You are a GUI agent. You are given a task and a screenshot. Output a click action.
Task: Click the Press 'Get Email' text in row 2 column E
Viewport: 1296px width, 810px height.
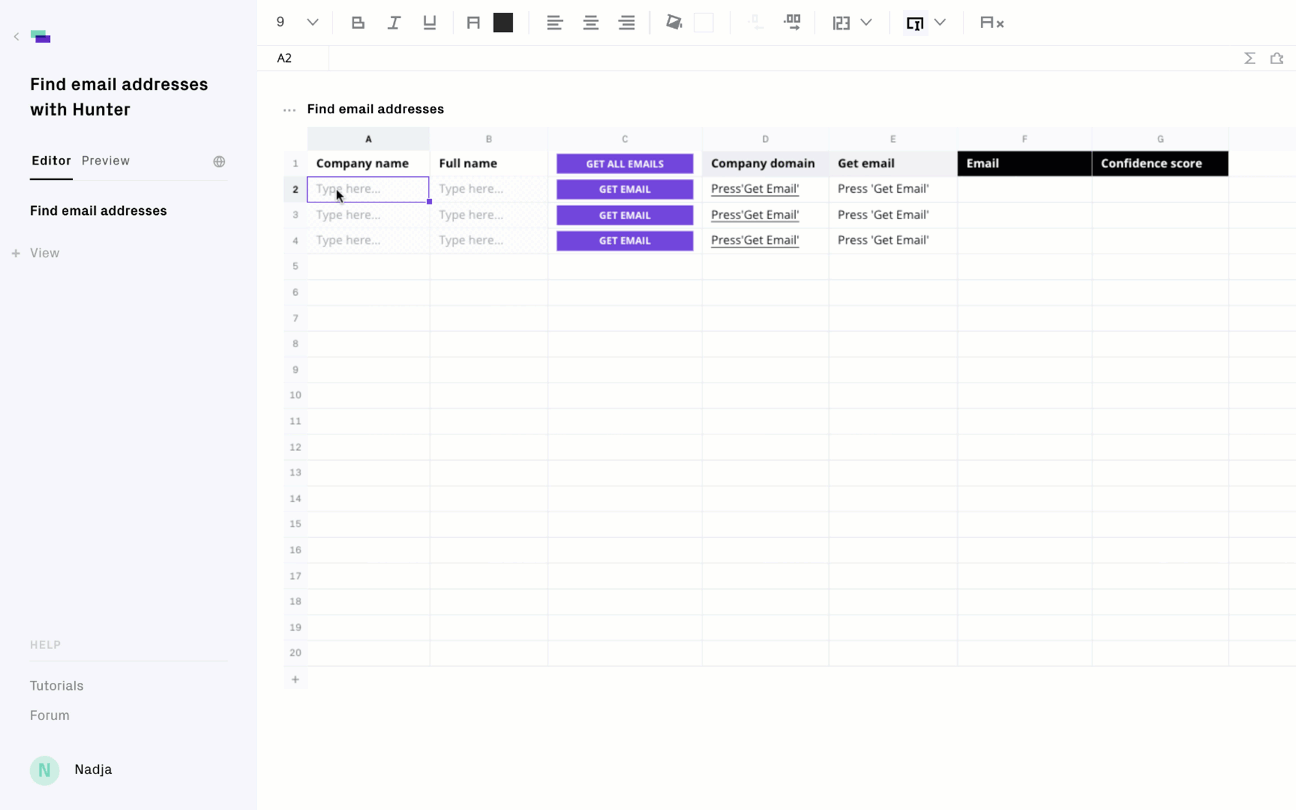coord(883,189)
